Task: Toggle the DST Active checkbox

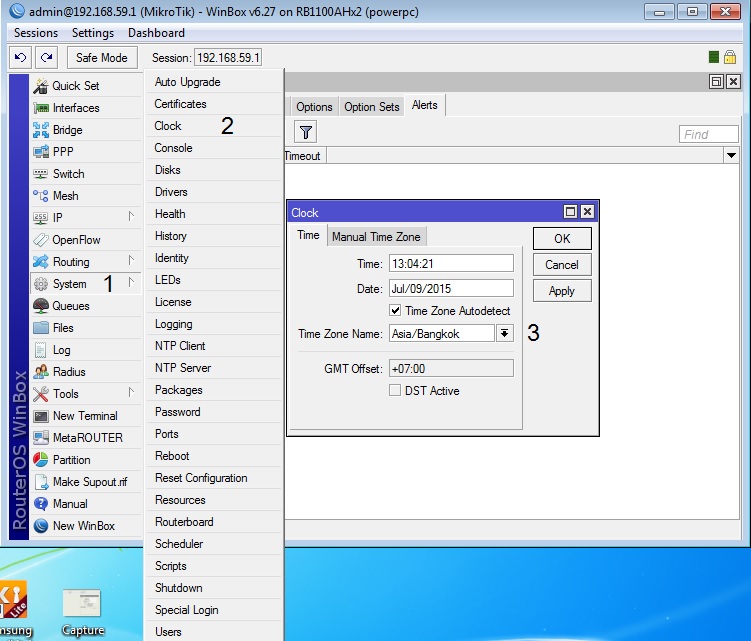Action: [396, 391]
